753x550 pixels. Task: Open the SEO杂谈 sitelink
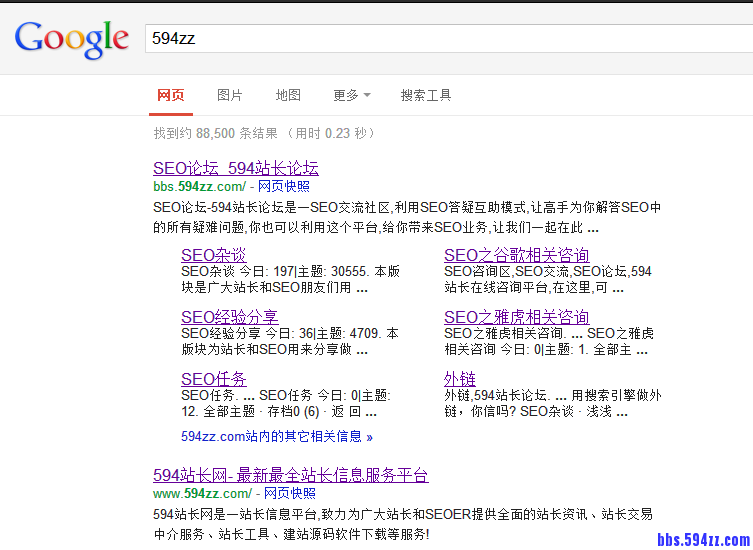click(213, 255)
